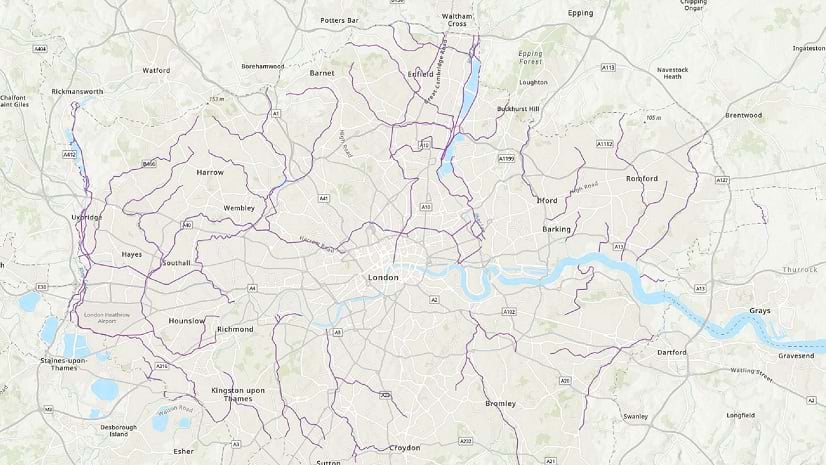
Task: Select the Brentwood town label
Action: 743,115
